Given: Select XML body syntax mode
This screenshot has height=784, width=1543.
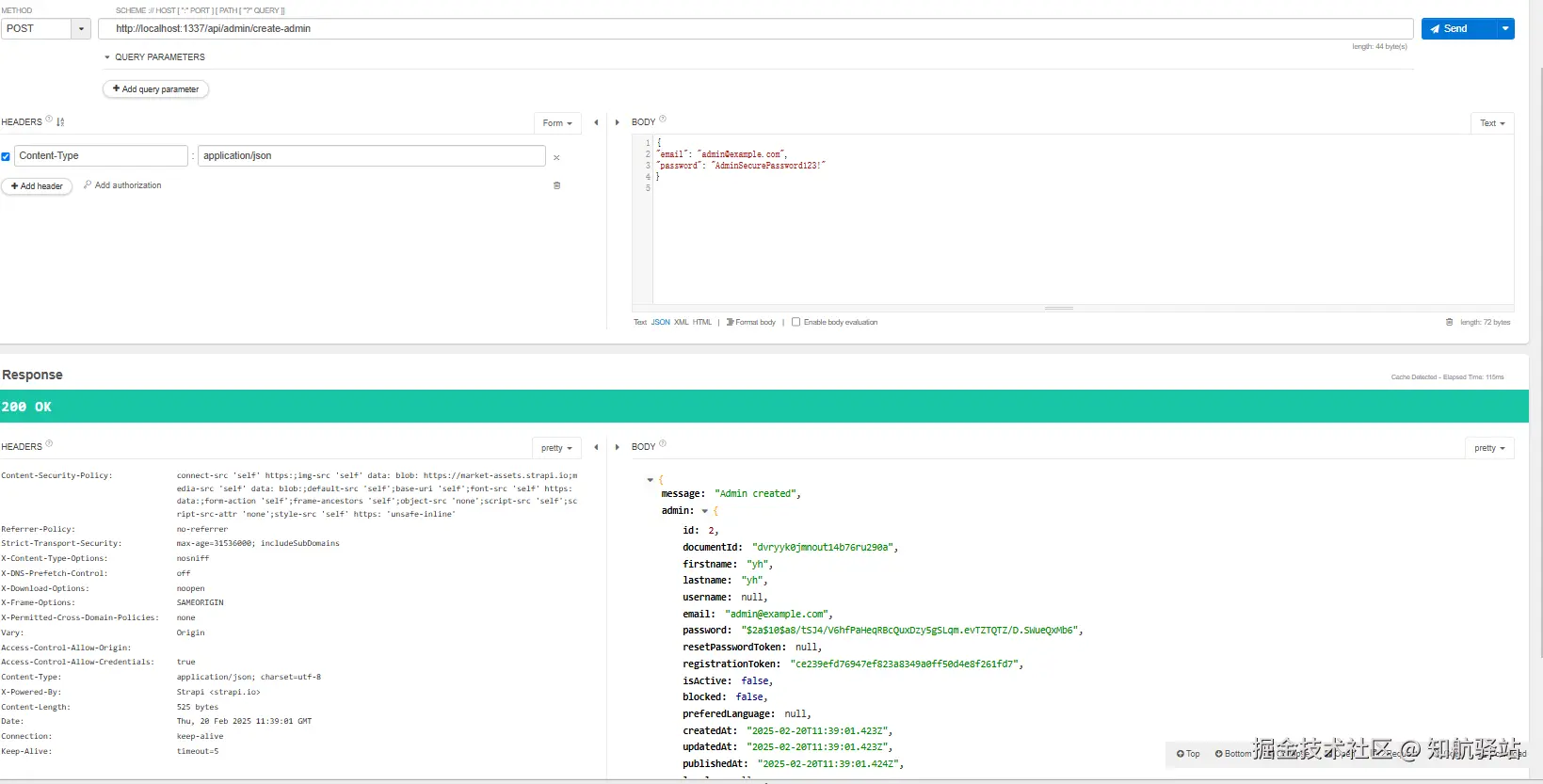Looking at the screenshot, I should pos(682,322).
